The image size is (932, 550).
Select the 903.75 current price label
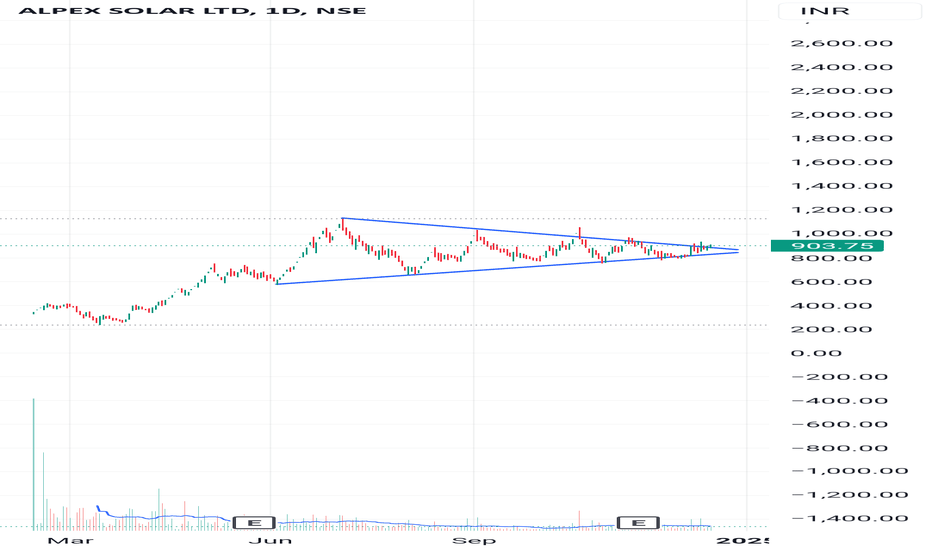827,246
